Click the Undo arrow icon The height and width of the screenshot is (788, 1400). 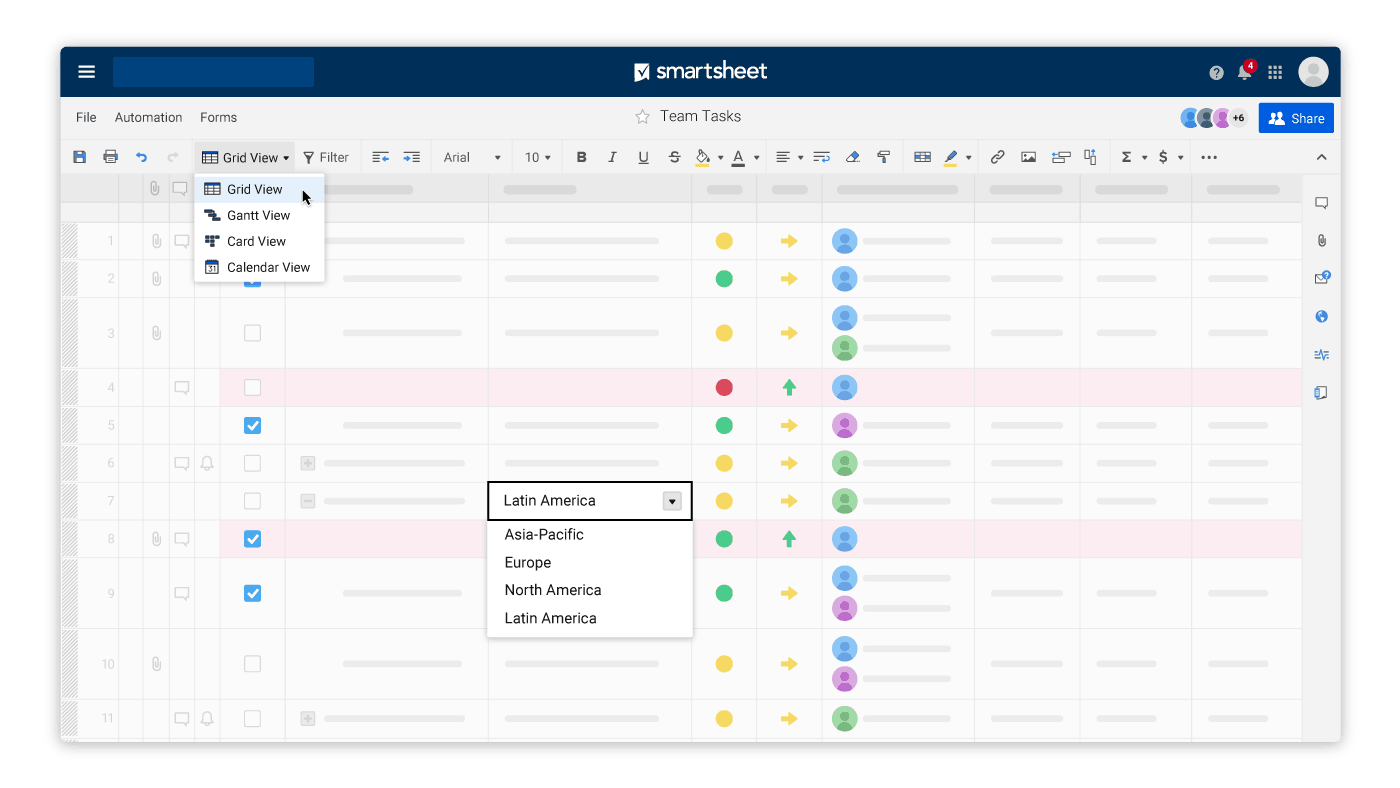(x=141, y=157)
